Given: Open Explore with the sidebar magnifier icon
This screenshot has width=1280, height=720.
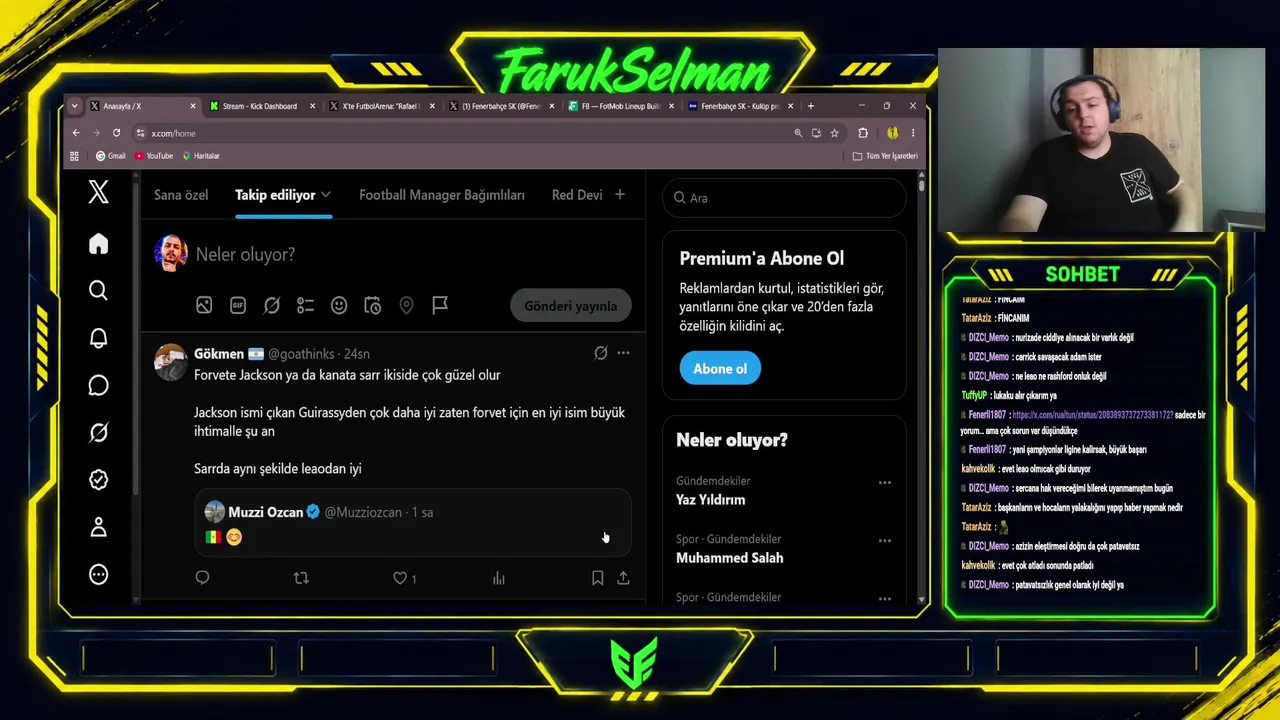Looking at the screenshot, I should [x=98, y=290].
